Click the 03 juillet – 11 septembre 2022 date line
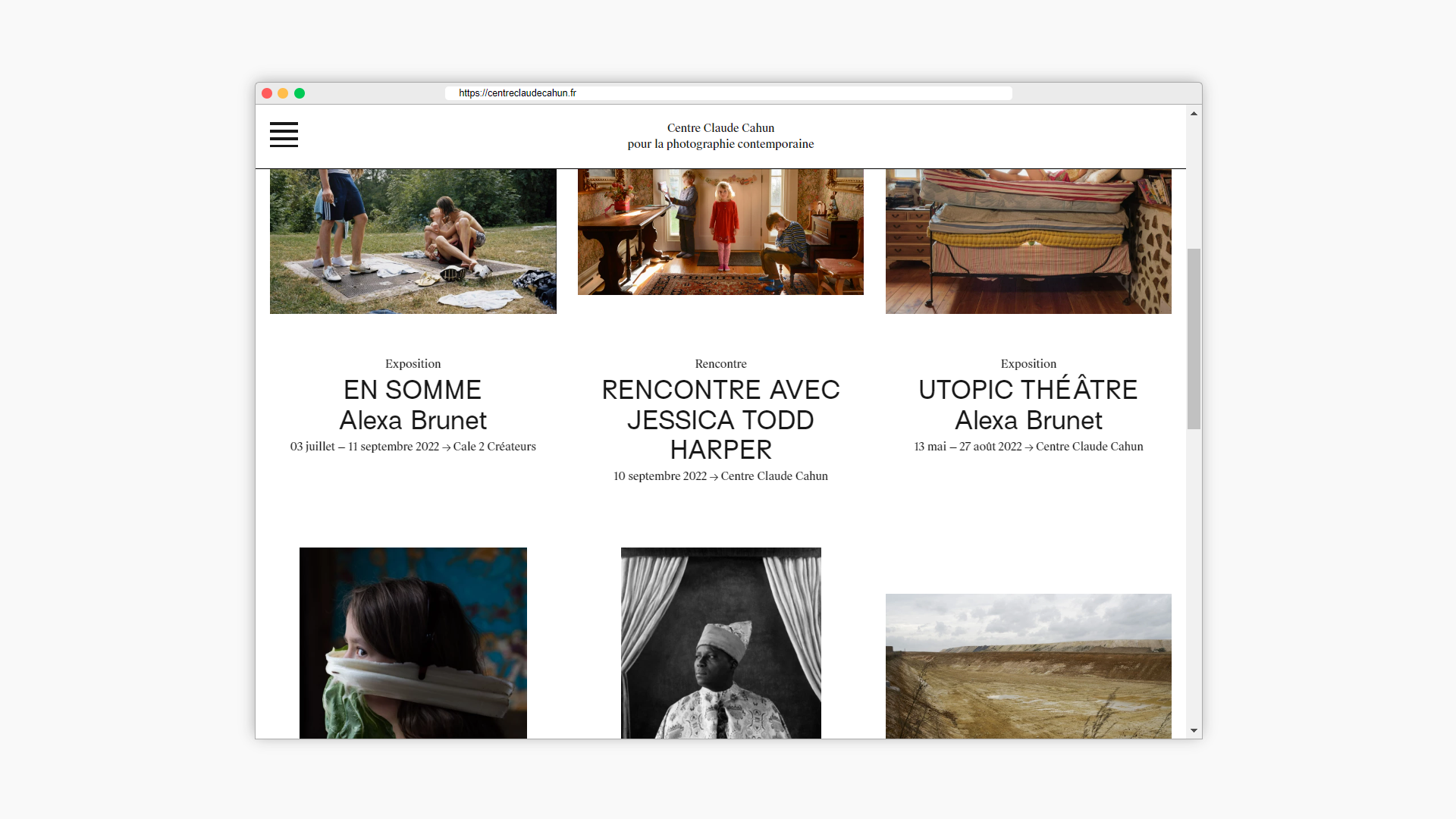1456x819 pixels. pyautogui.click(x=413, y=447)
